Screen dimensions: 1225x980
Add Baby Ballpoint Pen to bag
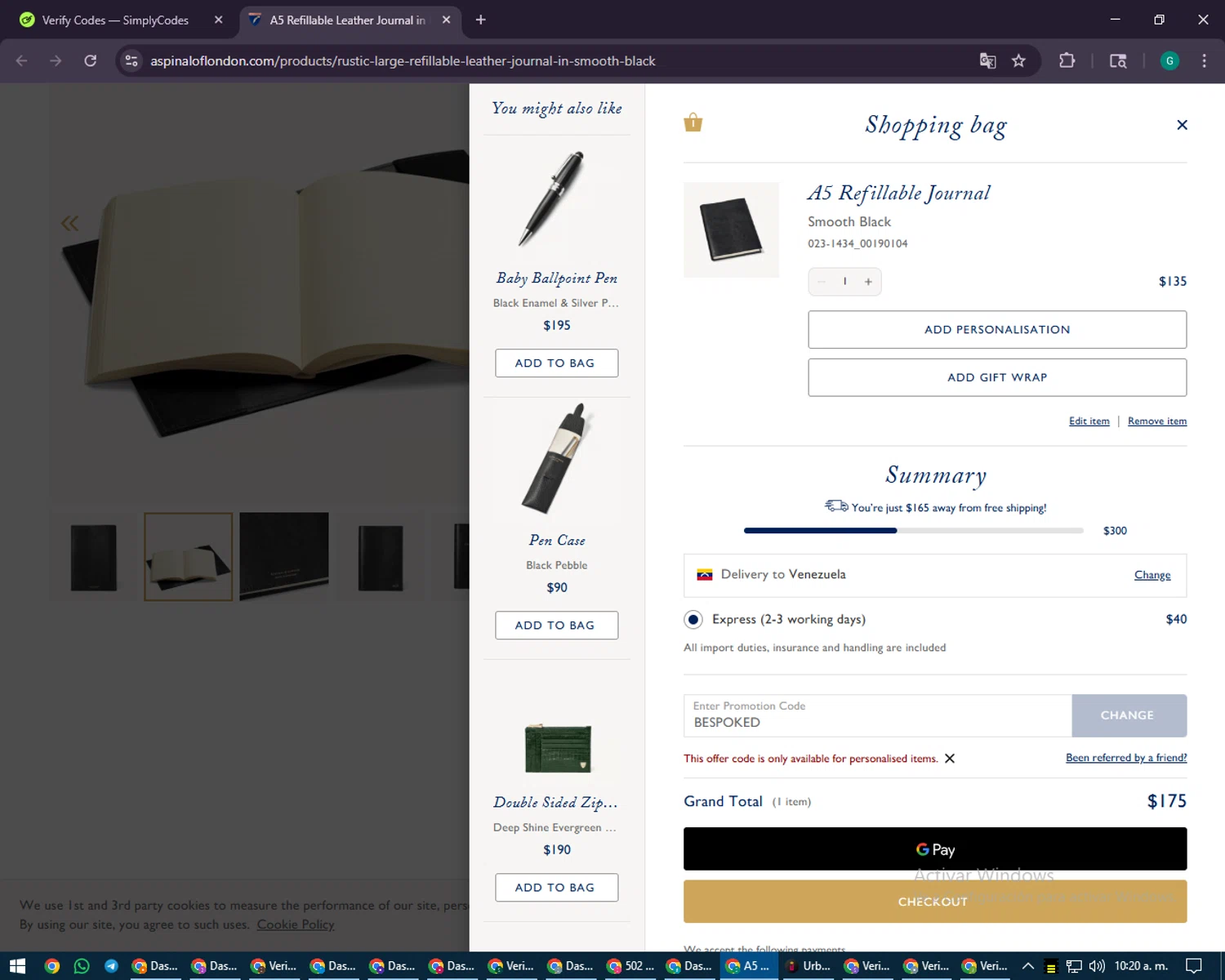click(x=556, y=363)
